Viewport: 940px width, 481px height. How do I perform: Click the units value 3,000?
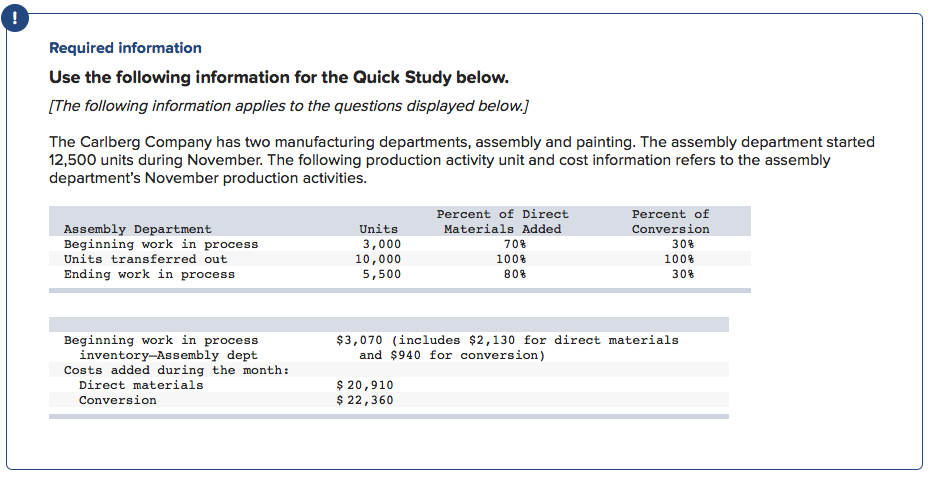tap(382, 244)
